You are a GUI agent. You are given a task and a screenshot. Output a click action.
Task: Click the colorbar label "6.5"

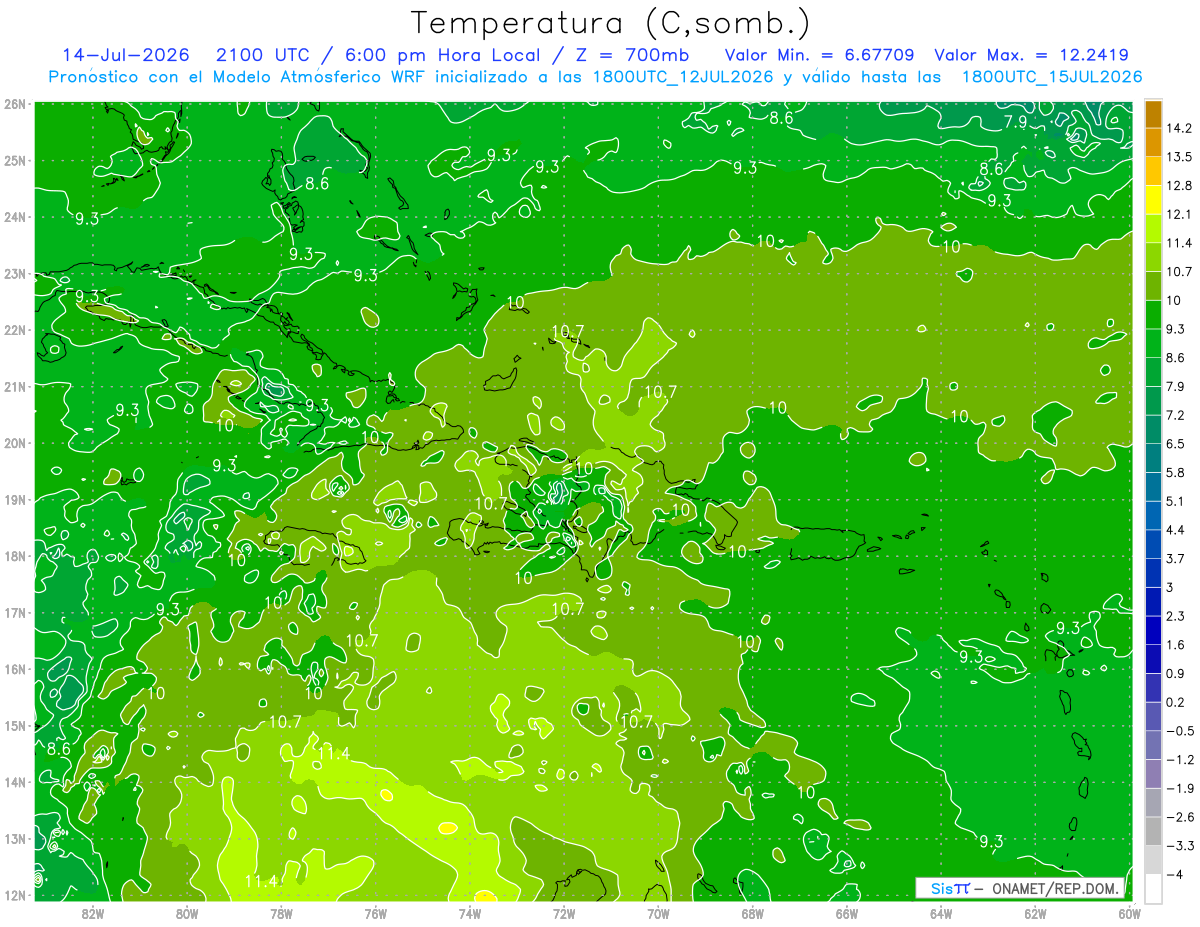point(1175,444)
